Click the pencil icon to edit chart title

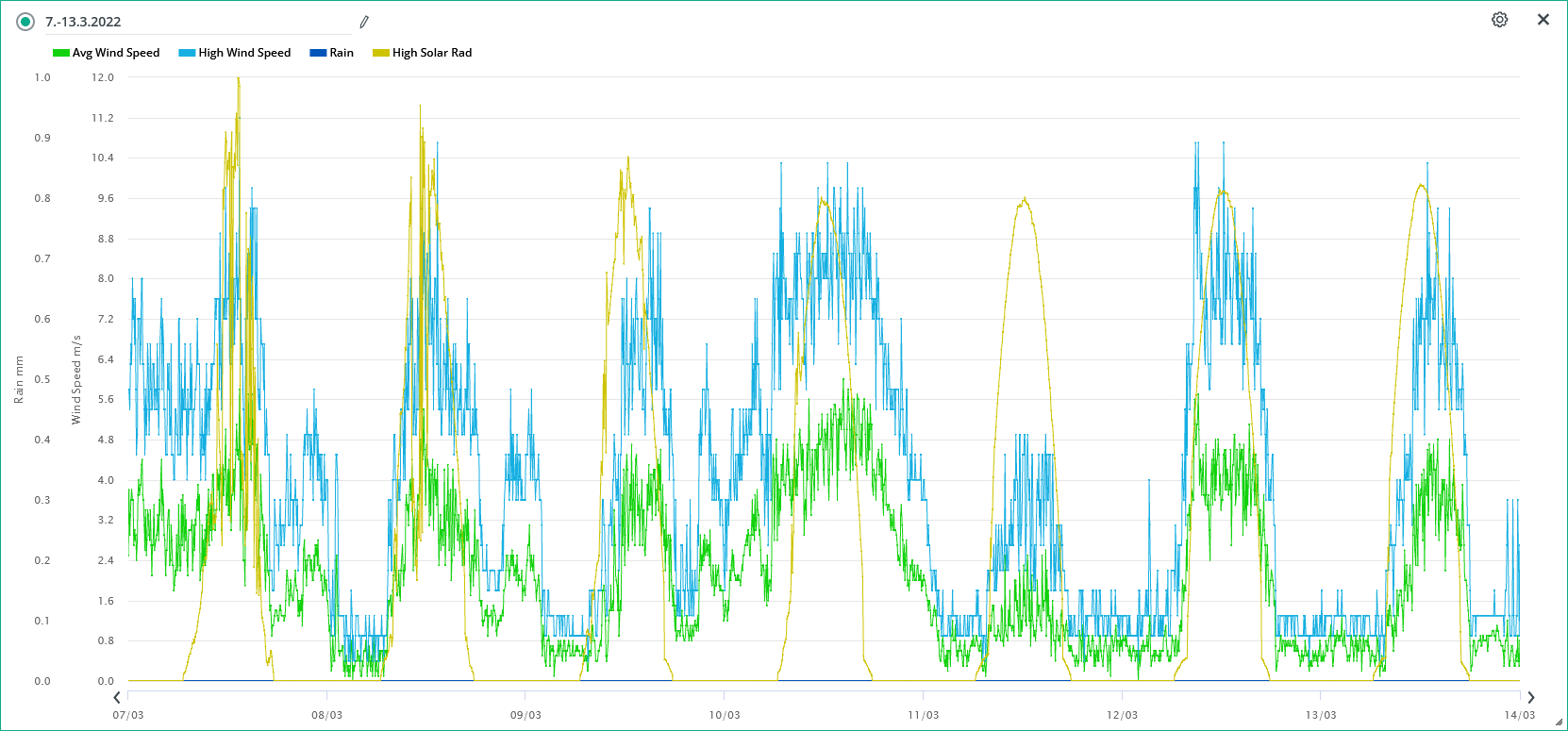pos(364,22)
